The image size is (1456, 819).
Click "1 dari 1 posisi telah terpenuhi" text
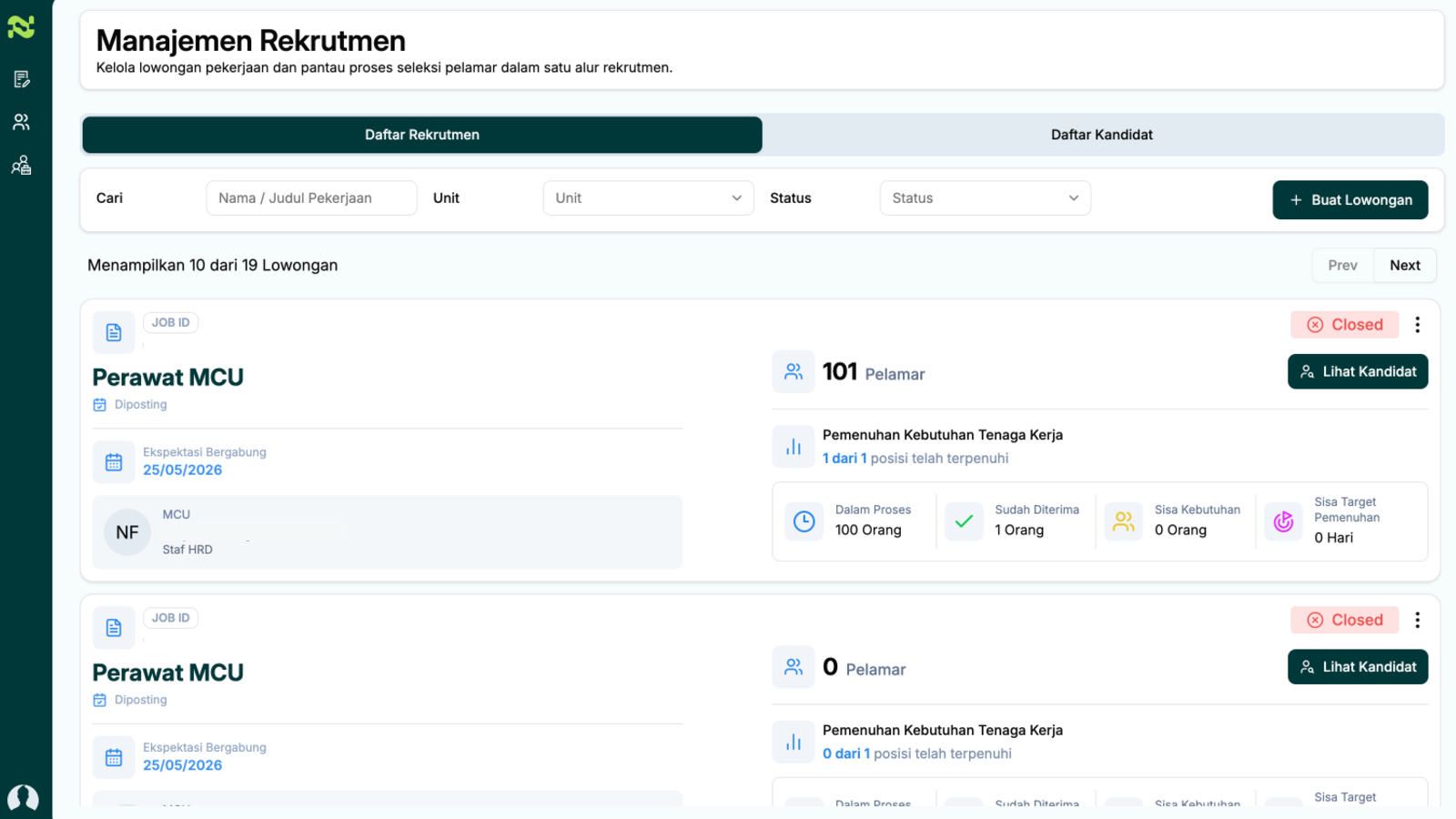coord(915,459)
